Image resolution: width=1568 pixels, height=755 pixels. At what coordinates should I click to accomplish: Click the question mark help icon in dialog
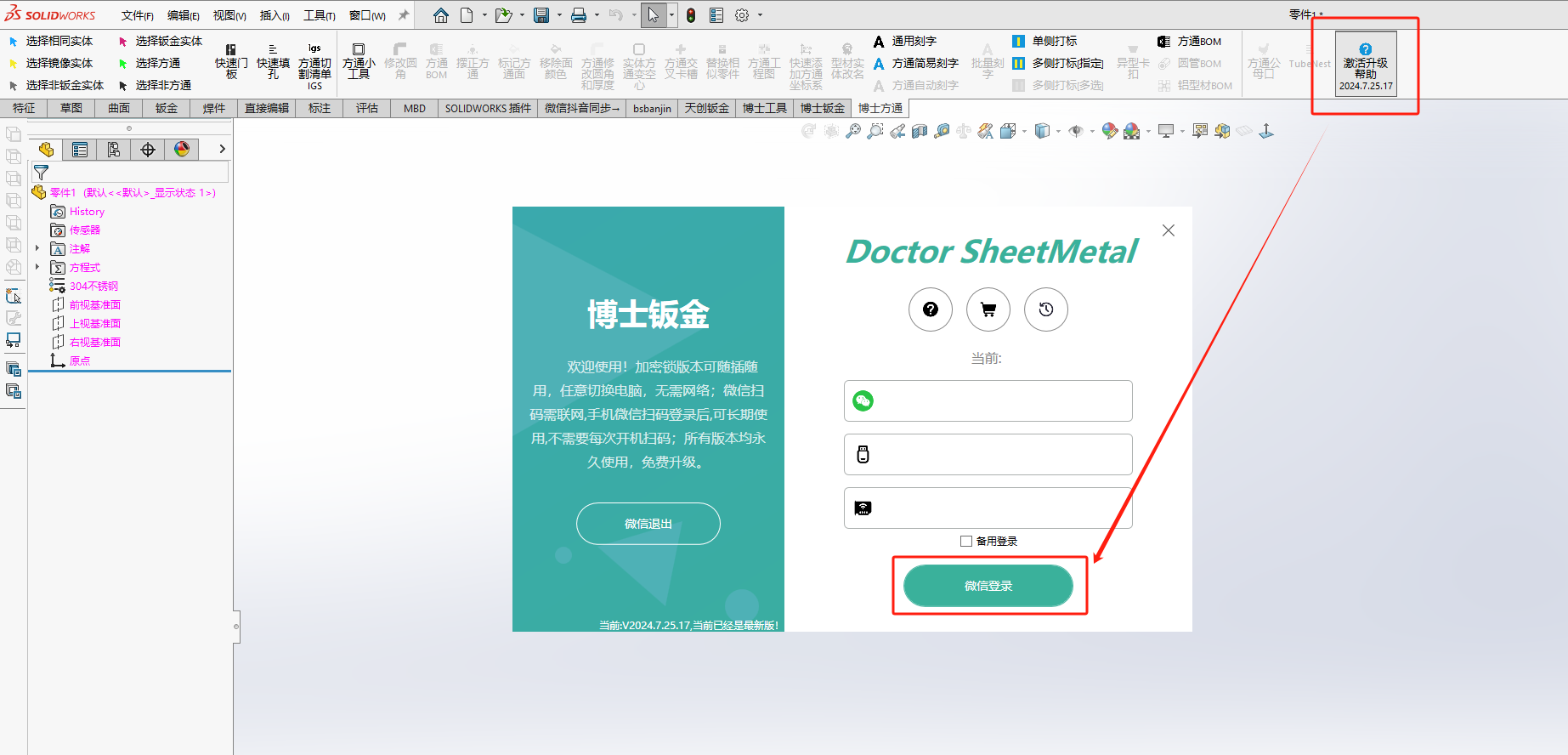point(931,309)
